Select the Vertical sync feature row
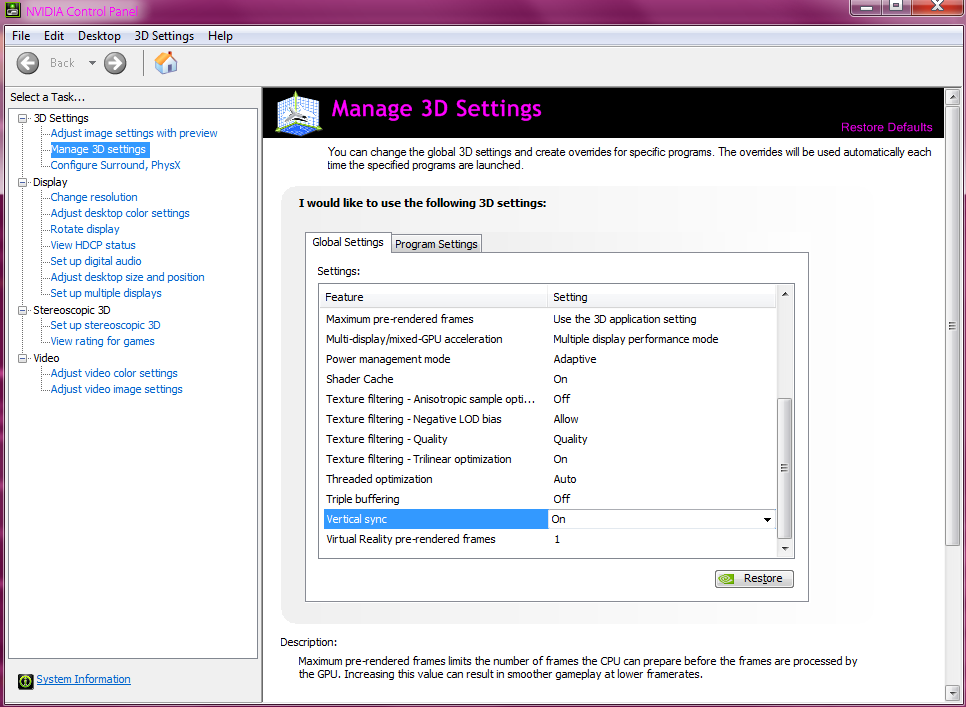This screenshot has height=707, width=966. [x=550, y=519]
